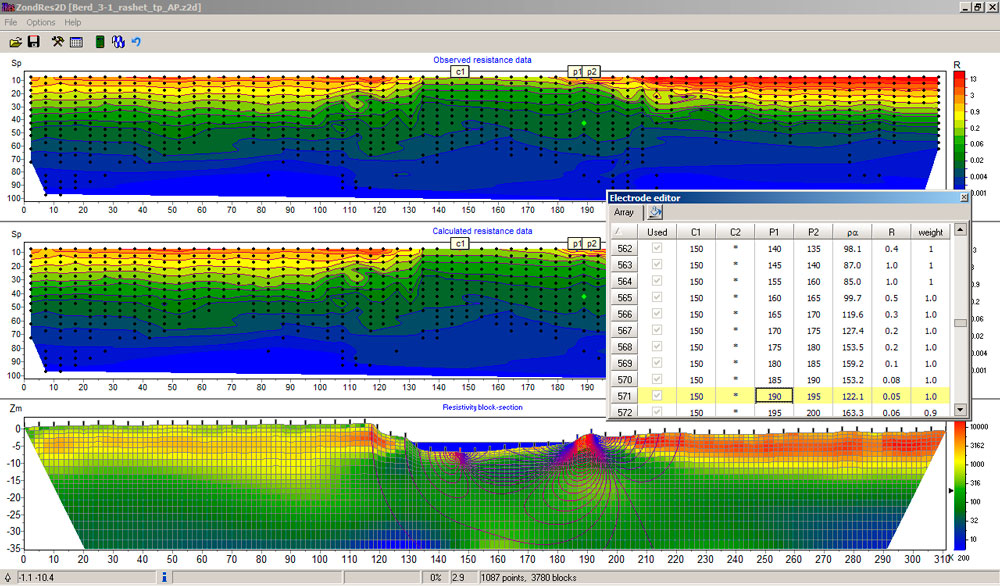
Task: Sort by the P1 column header
Action: tap(773, 231)
